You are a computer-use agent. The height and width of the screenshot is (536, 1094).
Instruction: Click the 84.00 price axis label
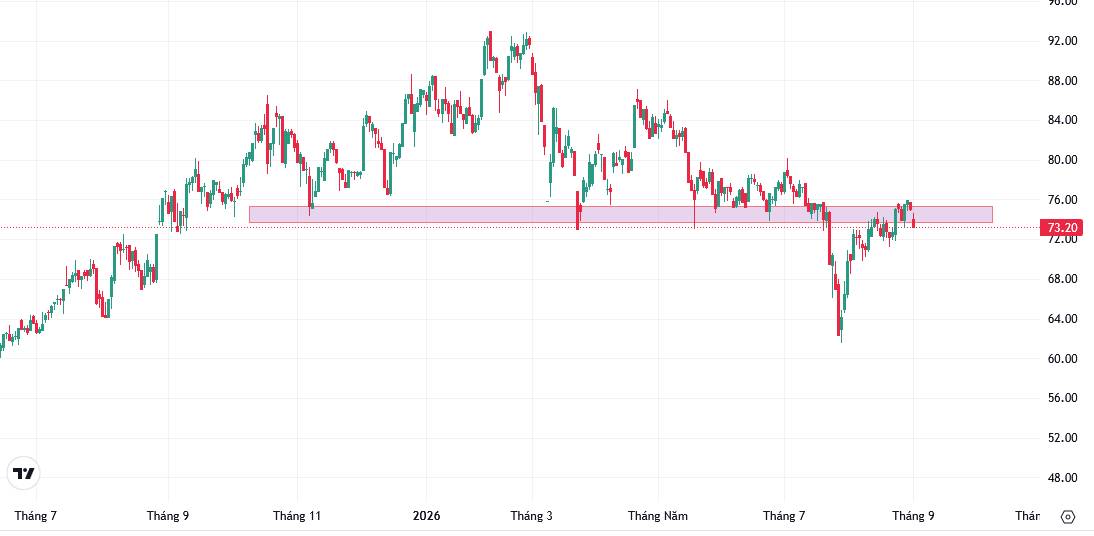click(x=1063, y=120)
